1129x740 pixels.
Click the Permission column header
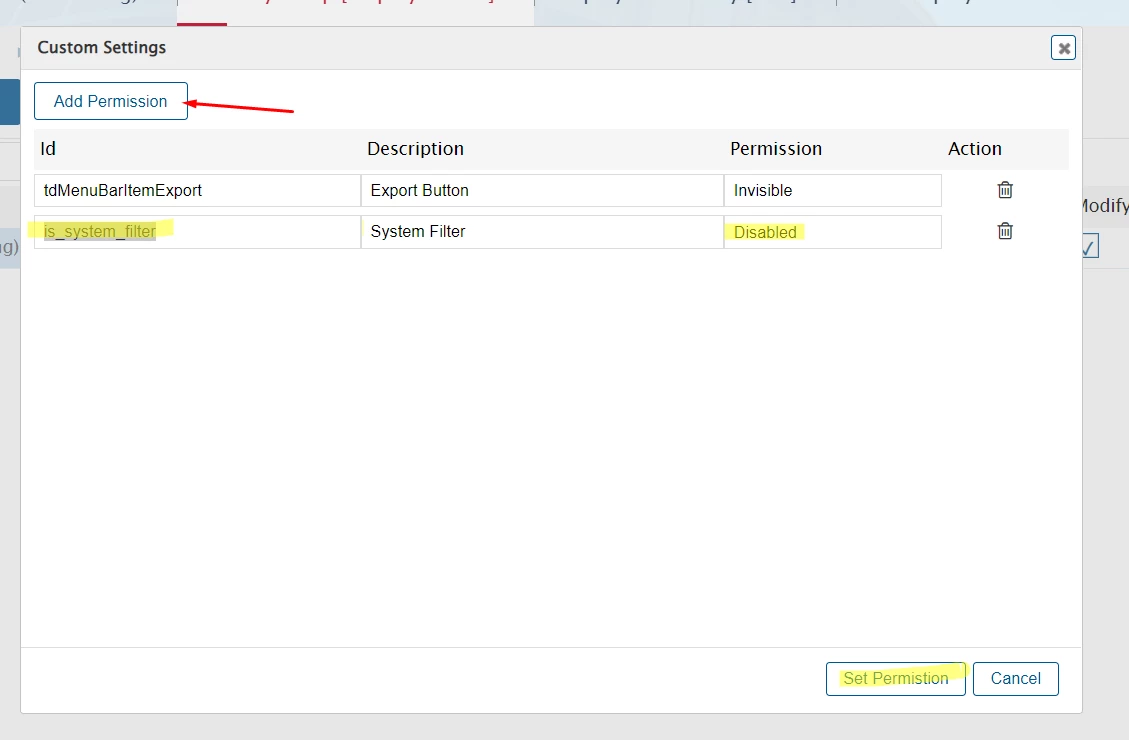tap(776, 149)
